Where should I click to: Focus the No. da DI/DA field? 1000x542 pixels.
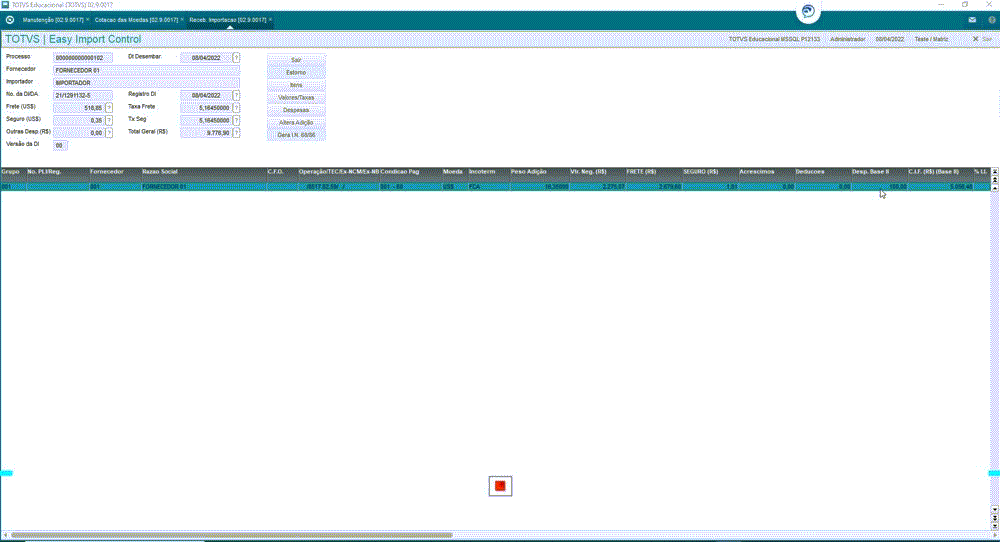pyautogui.click(x=82, y=95)
